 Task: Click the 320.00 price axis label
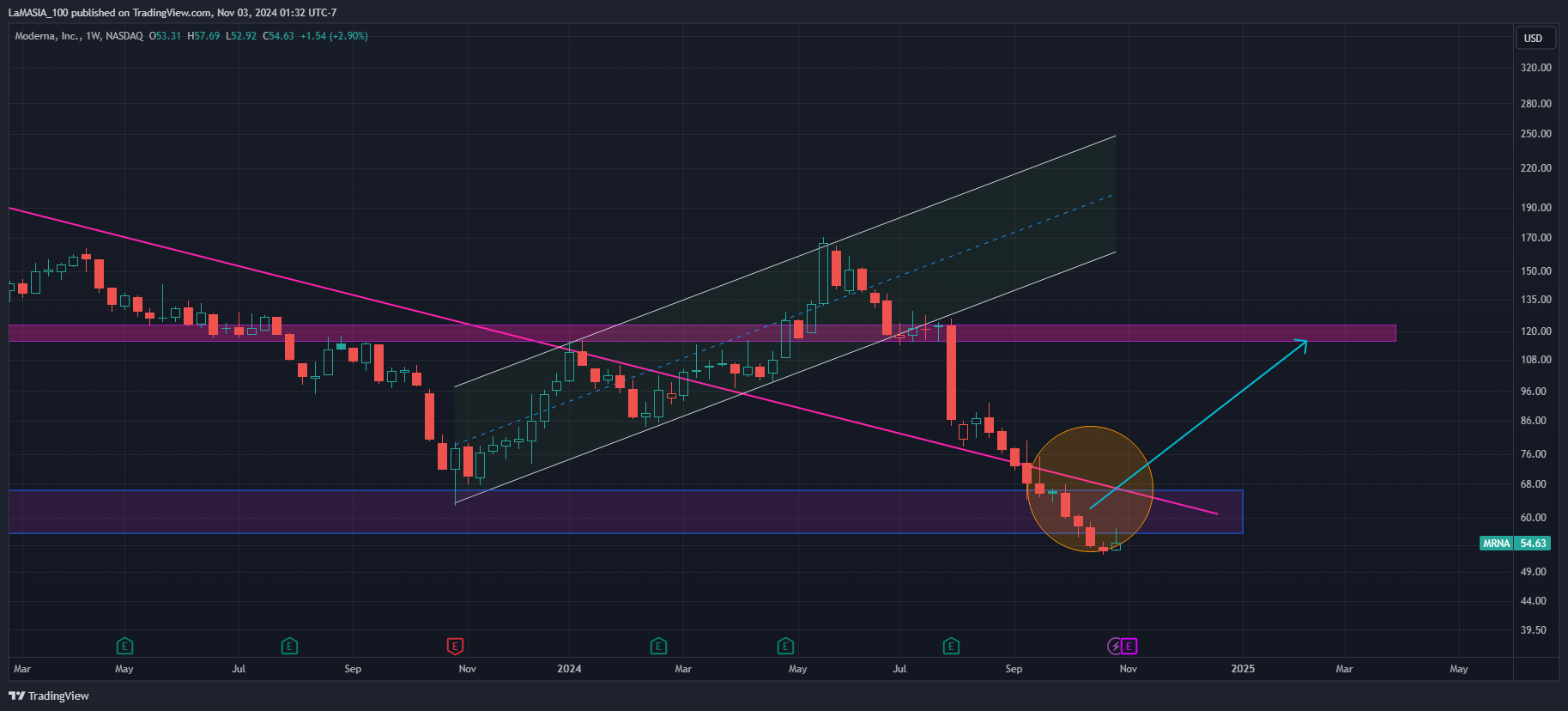[1536, 68]
